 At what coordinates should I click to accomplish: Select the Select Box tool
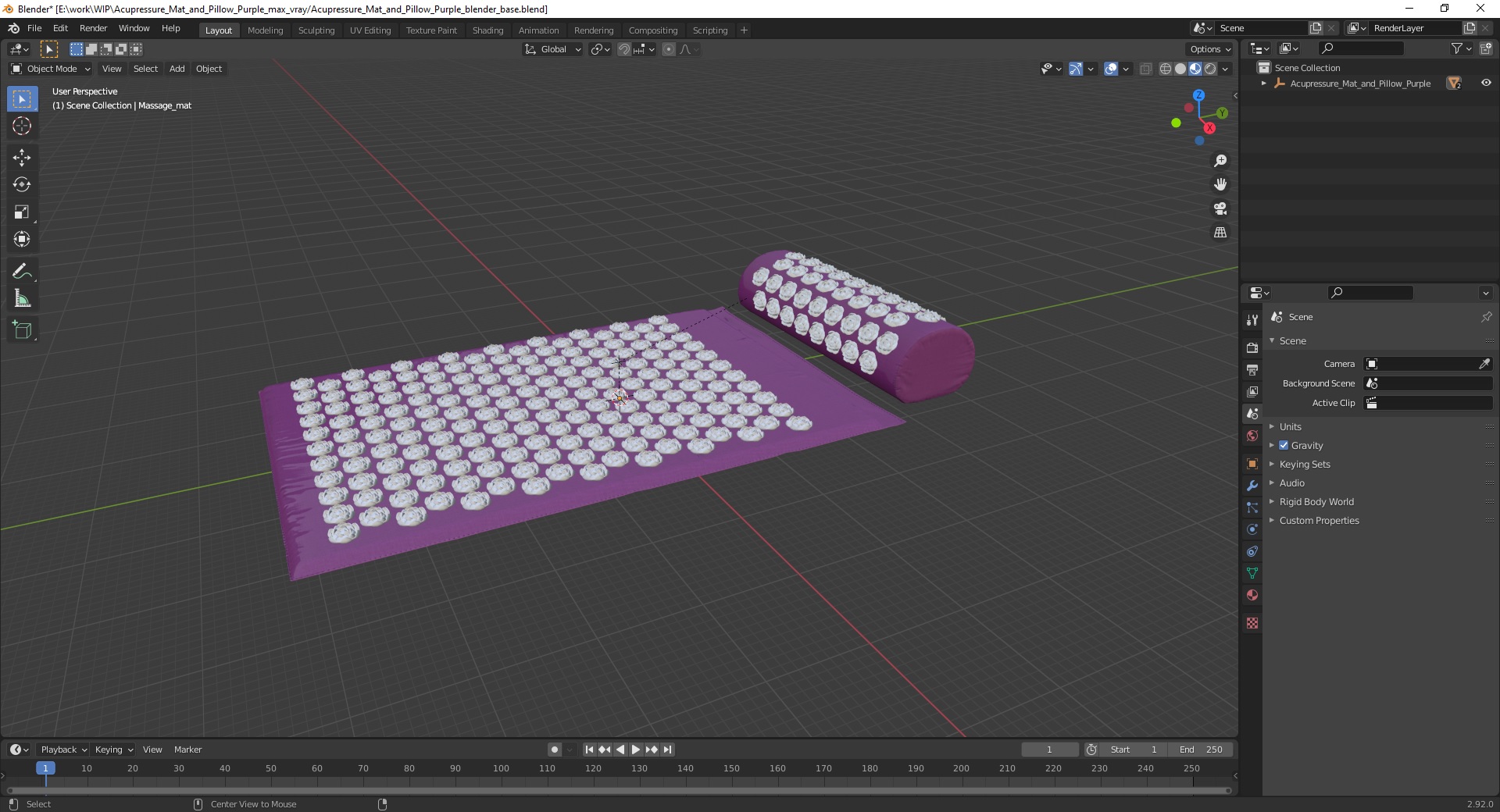(x=22, y=99)
